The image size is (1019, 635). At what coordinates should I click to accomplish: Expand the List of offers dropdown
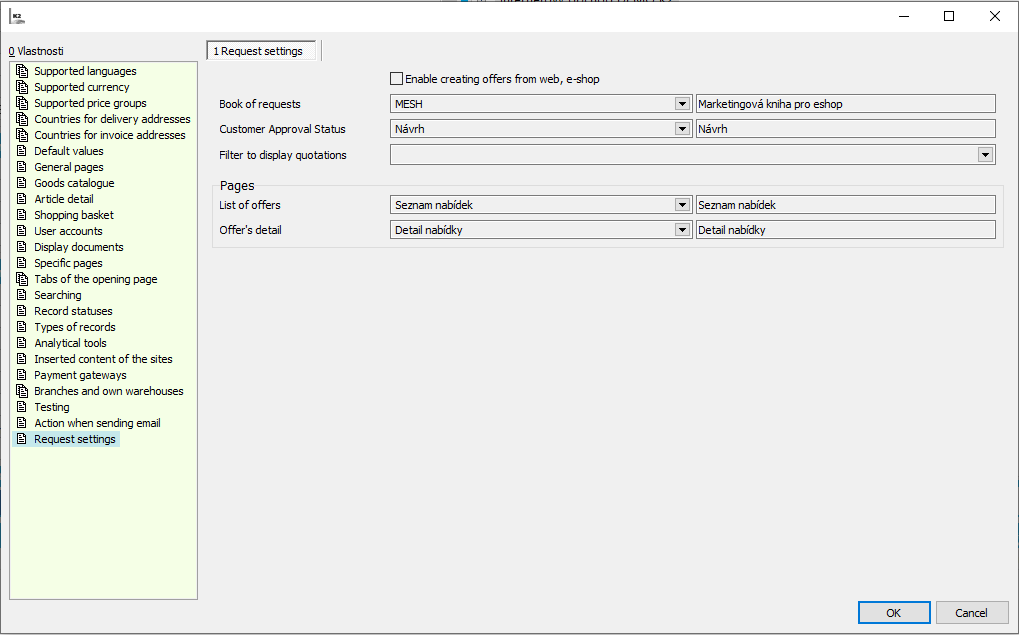682,204
